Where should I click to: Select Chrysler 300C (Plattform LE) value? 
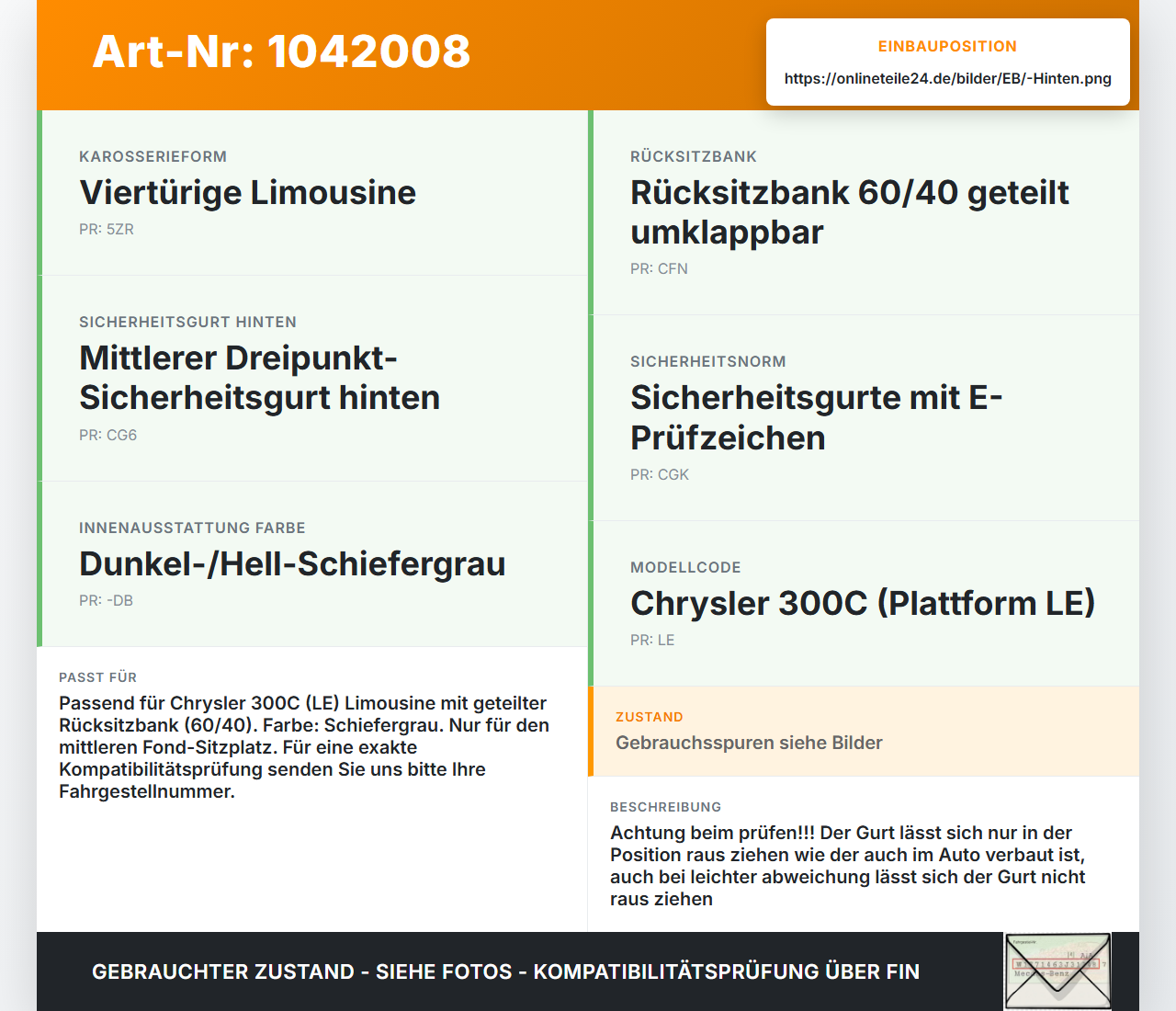(863, 604)
